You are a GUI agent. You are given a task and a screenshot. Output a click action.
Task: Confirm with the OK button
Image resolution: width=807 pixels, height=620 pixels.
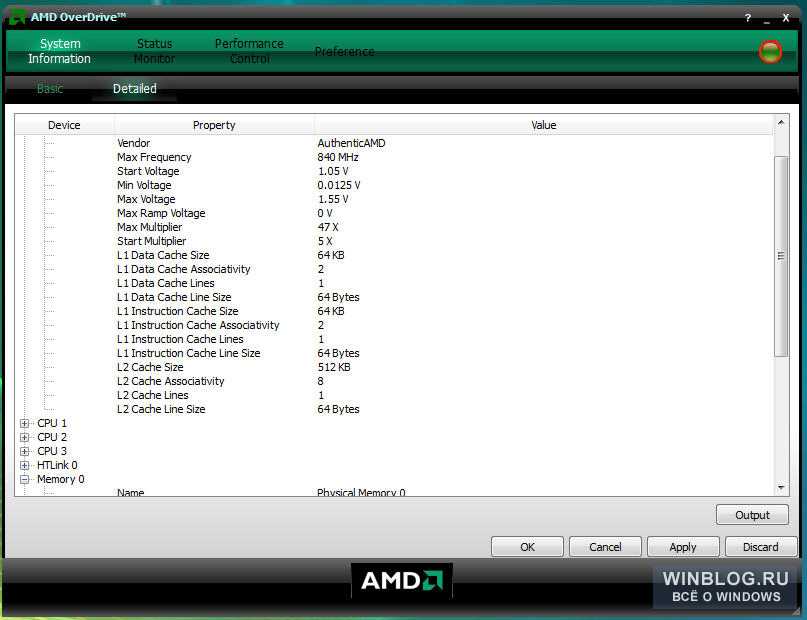point(527,547)
